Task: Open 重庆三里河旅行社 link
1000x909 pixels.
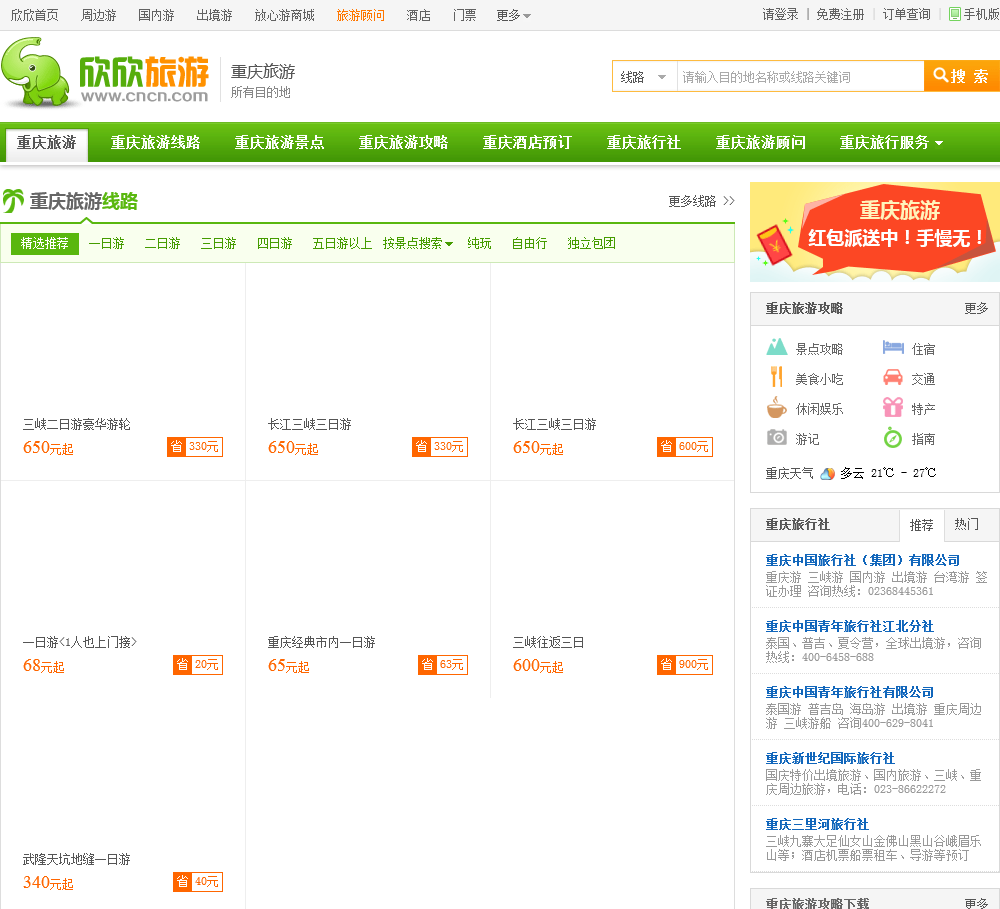Action: (x=817, y=824)
